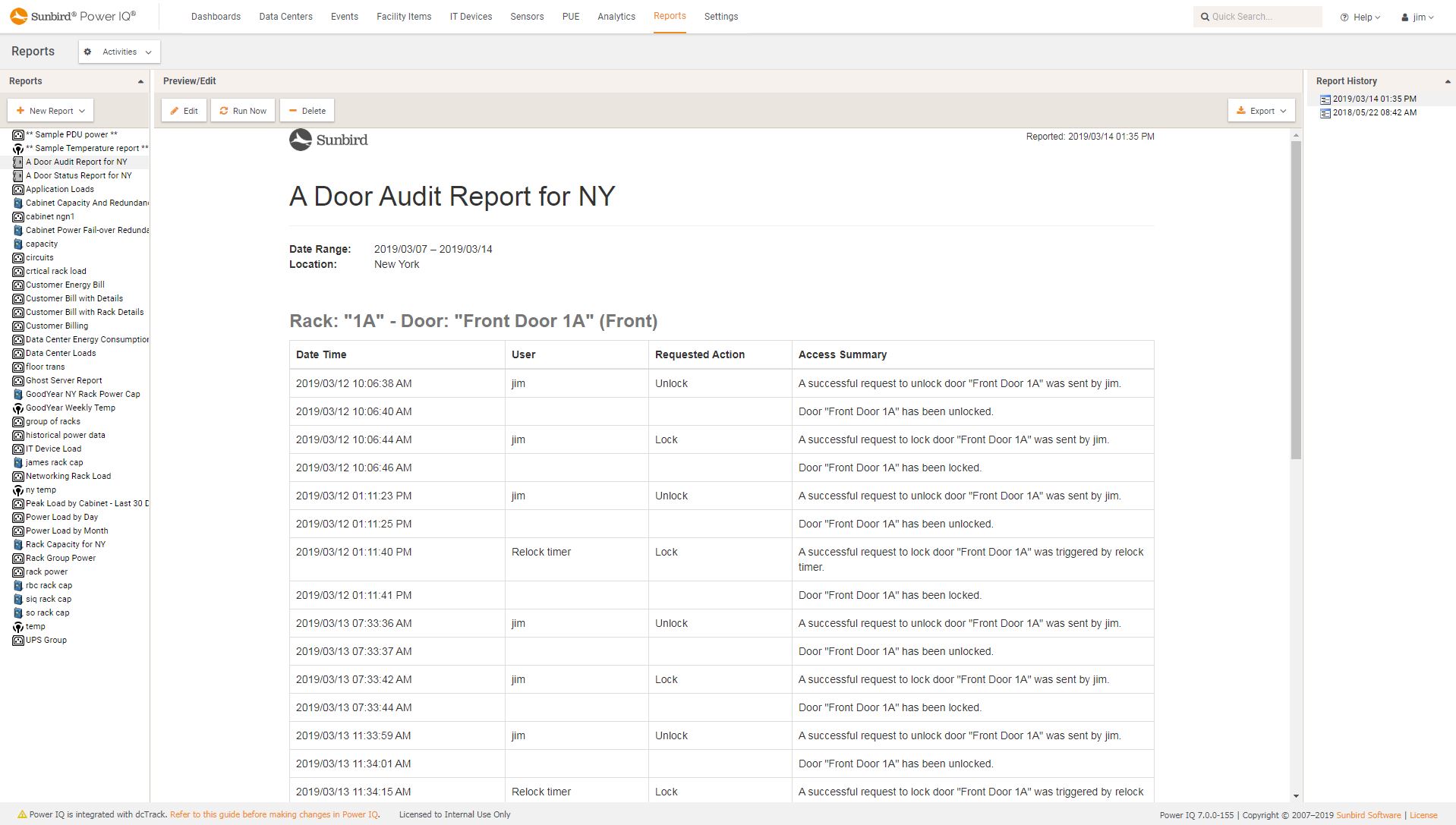Click the jim user profile icon
The image size is (1456, 825).
coord(1404,17)
